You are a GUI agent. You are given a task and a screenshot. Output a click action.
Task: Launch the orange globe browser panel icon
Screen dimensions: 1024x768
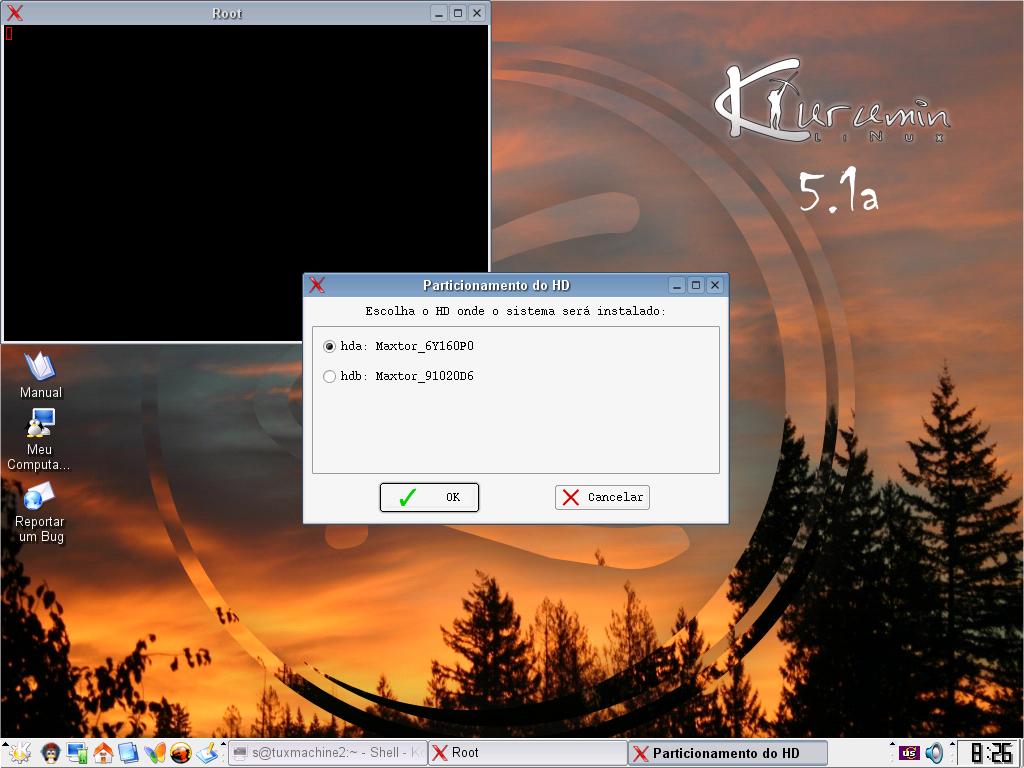point(181,753)
